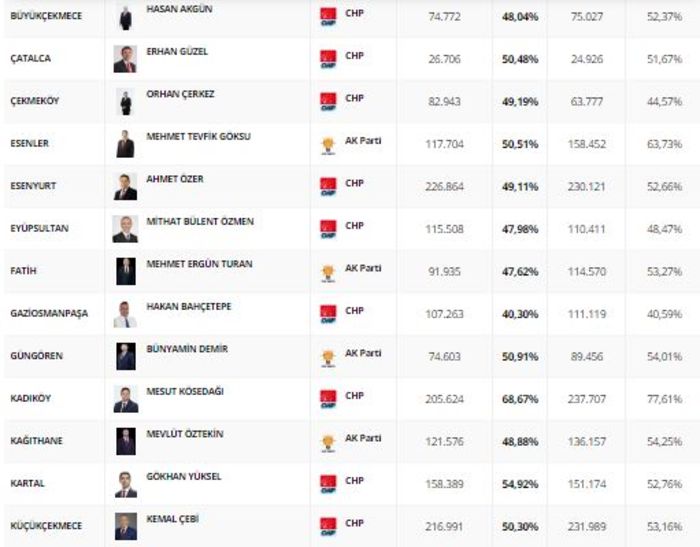The width and height of the screenshot is (700, 547).
Task: Click AK Parti logo in Kağıthane row
Action: point(328,441)
